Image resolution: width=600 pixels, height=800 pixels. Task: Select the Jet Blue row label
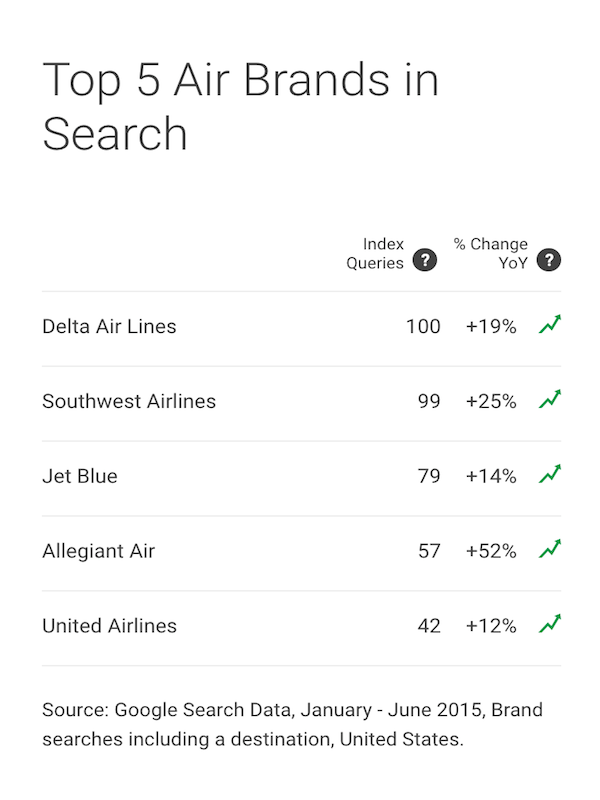pyautogui.click(x=80, y=476)
